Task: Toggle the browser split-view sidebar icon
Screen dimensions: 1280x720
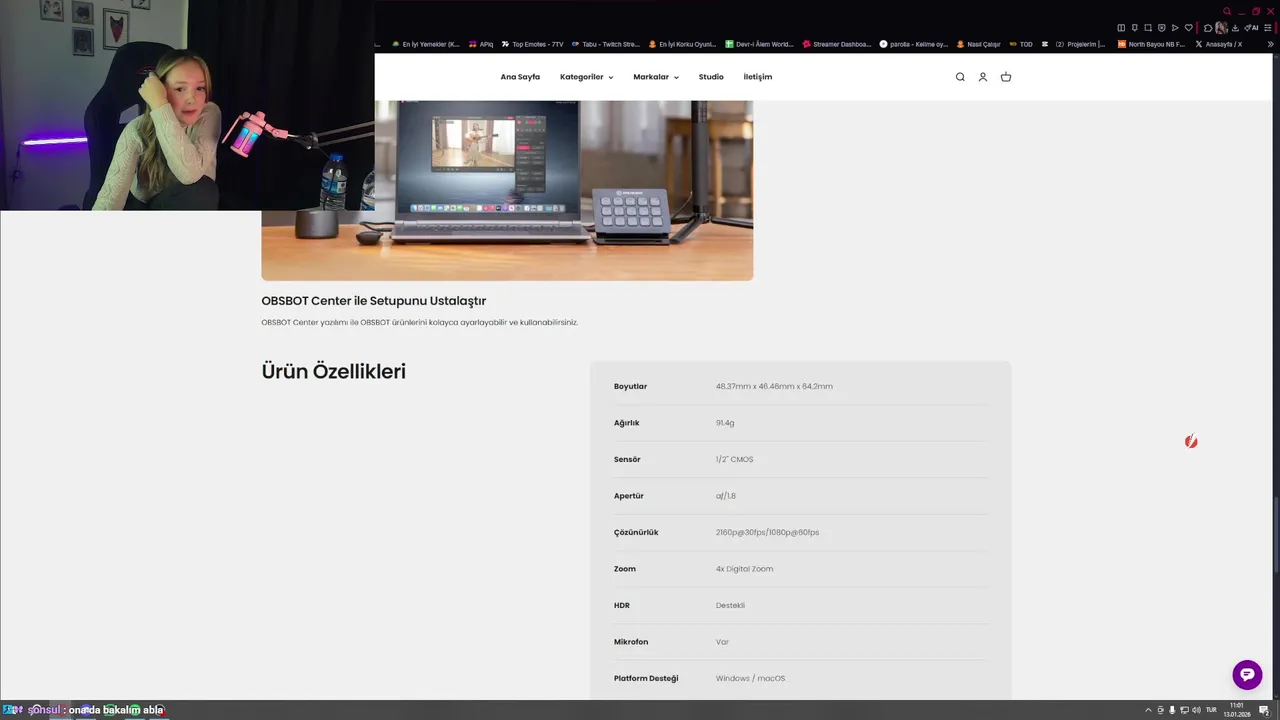Action: (x=1121, y=28)
